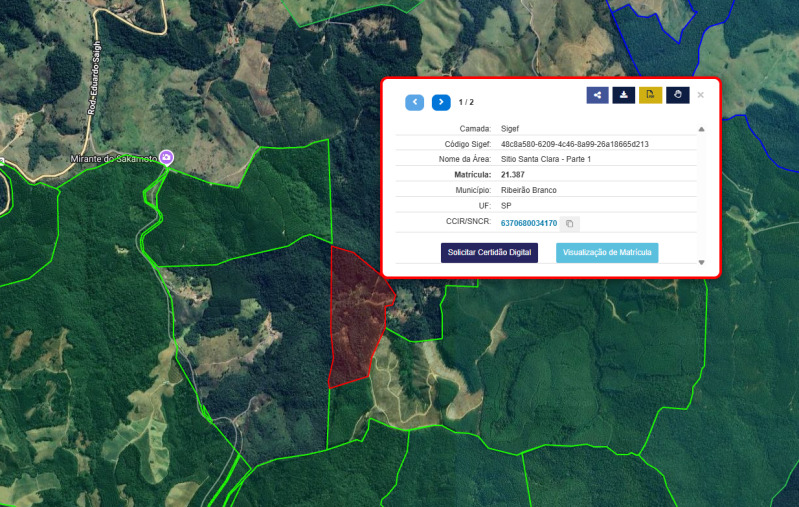Close the Sigef info popup
This screenshot has width=799, height=507.
[701, 95]
